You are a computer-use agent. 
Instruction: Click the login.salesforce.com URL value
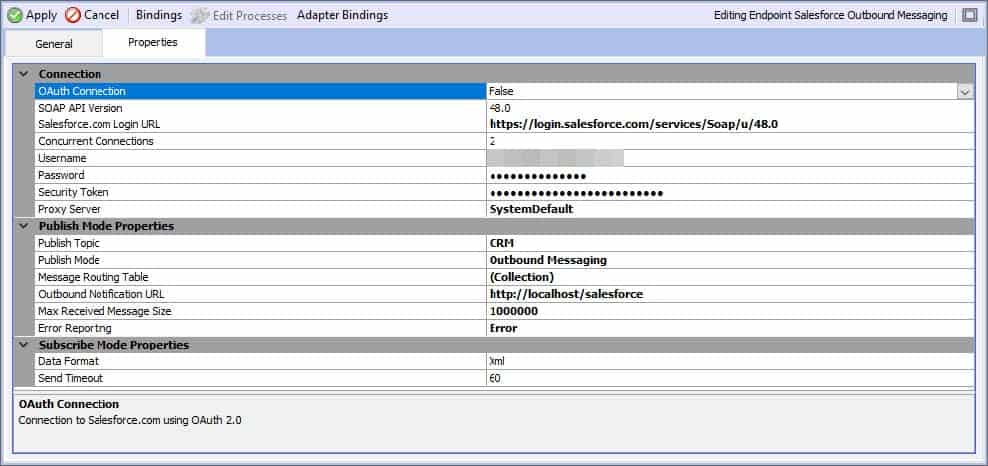click(634, 124)
